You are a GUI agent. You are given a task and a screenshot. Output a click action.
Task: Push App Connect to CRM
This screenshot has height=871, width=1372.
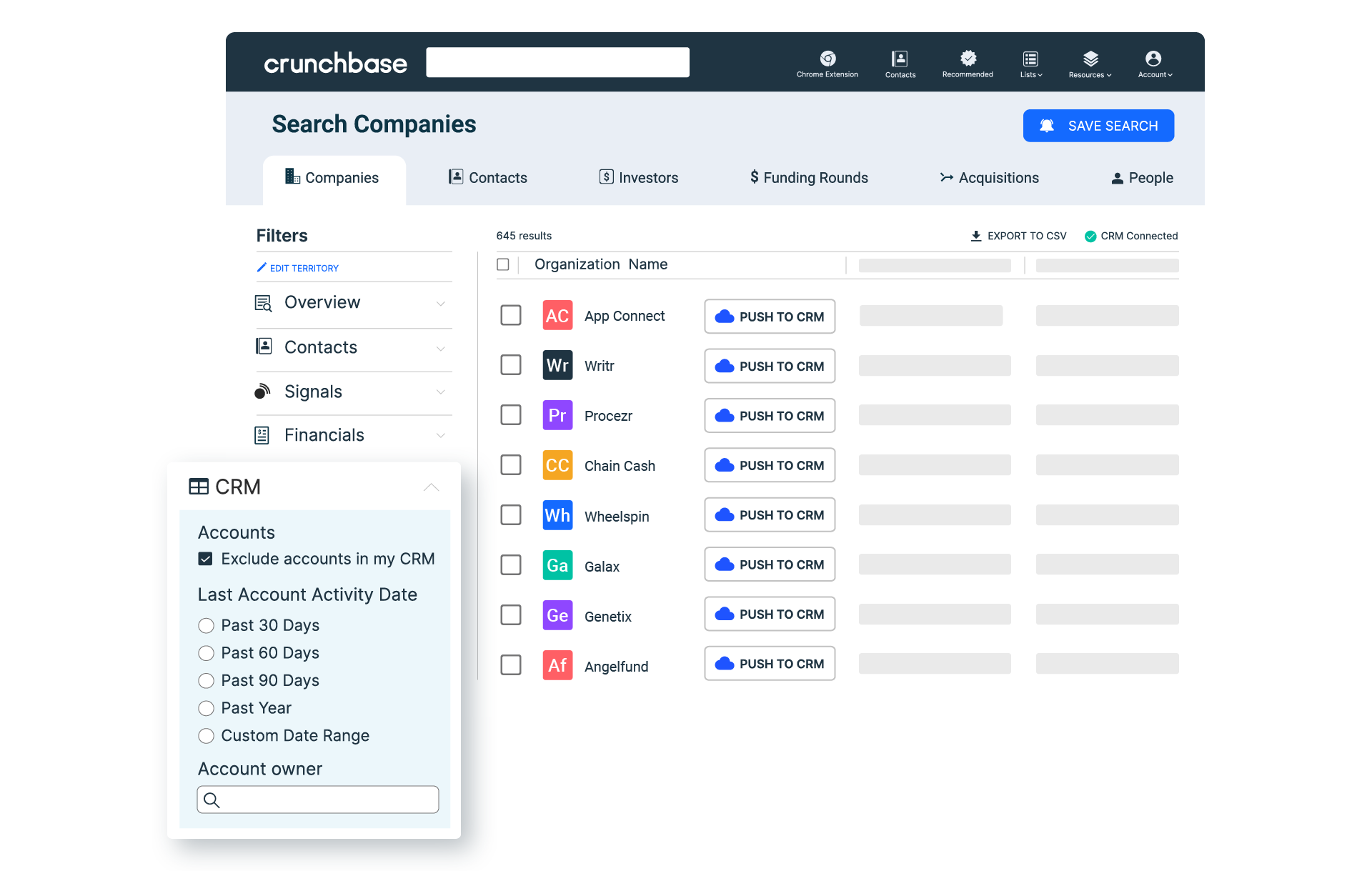[x=770, y=317]
